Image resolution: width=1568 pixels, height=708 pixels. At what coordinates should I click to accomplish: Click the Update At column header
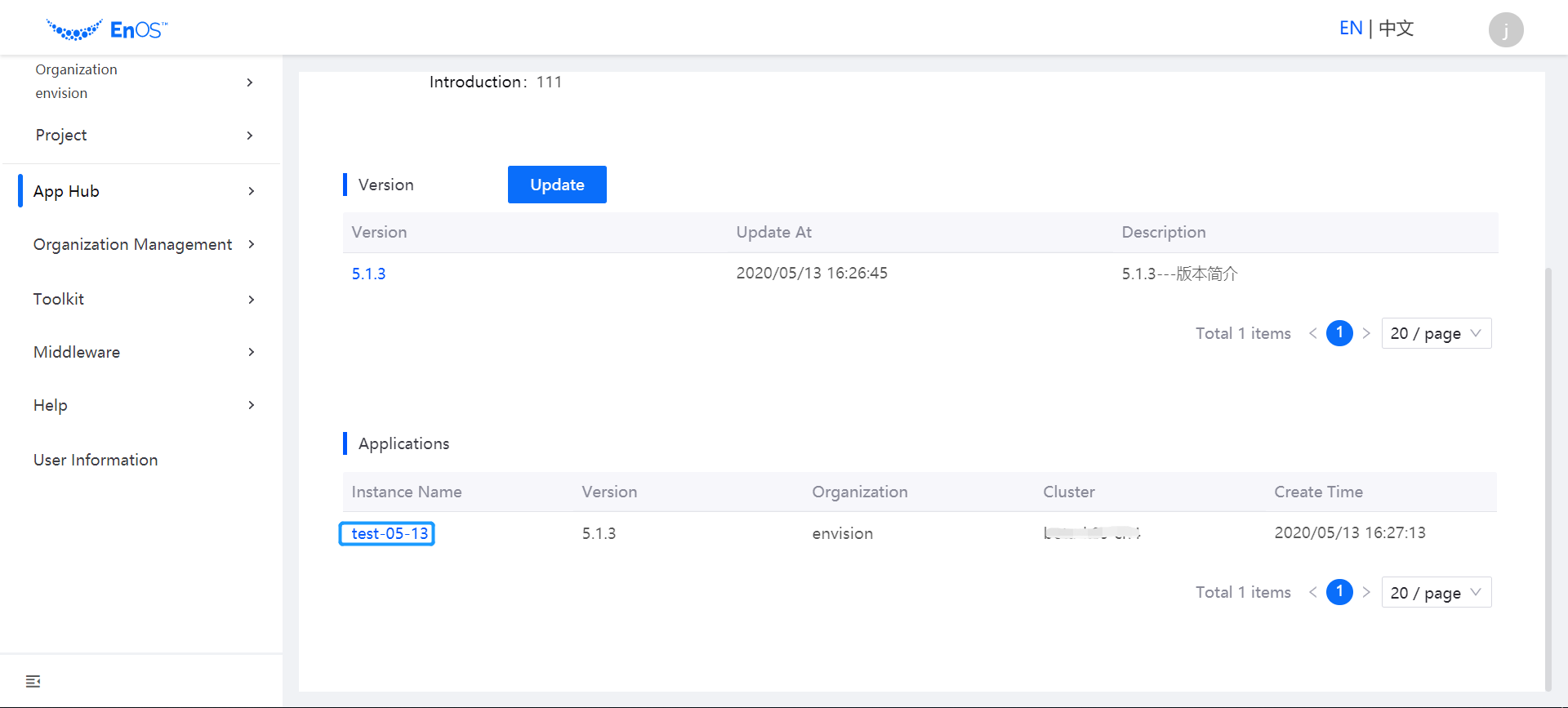[773, 232]
